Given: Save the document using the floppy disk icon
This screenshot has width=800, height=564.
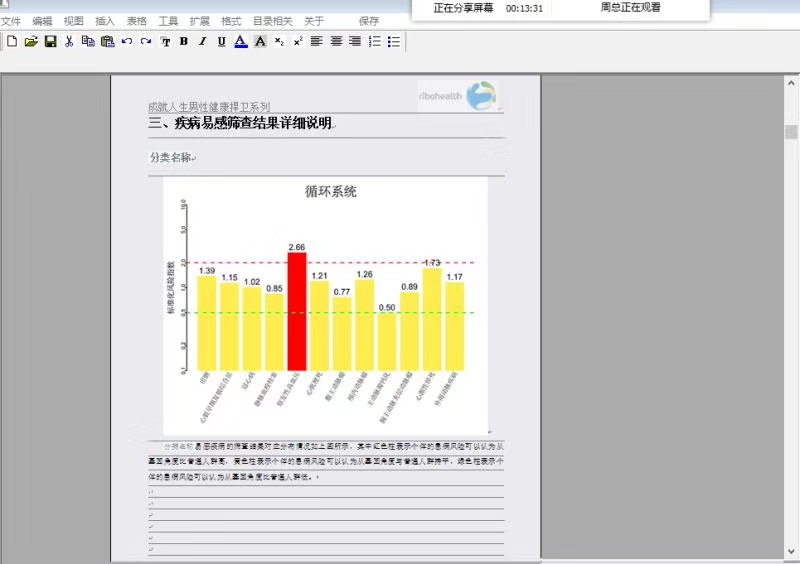Looking at the screenshot, I should [50, 41].
